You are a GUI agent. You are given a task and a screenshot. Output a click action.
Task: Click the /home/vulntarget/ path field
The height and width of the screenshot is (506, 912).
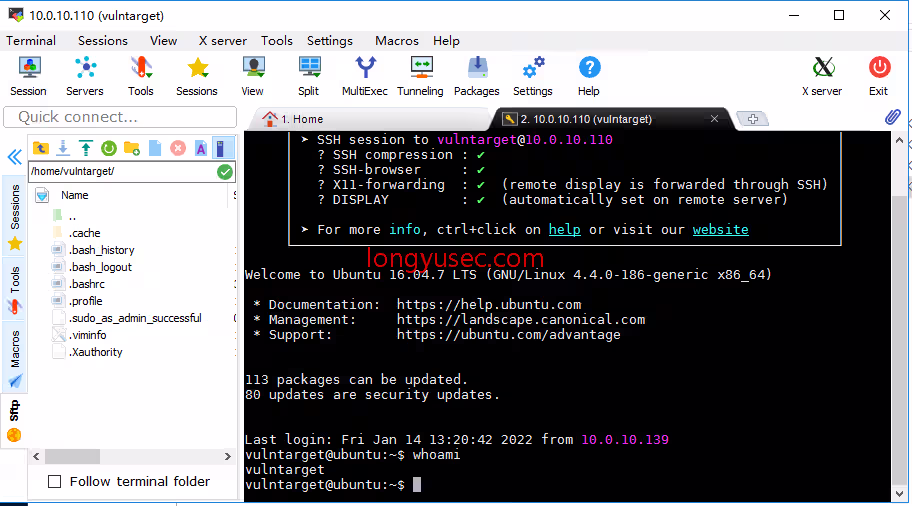(x=123, y=172)
